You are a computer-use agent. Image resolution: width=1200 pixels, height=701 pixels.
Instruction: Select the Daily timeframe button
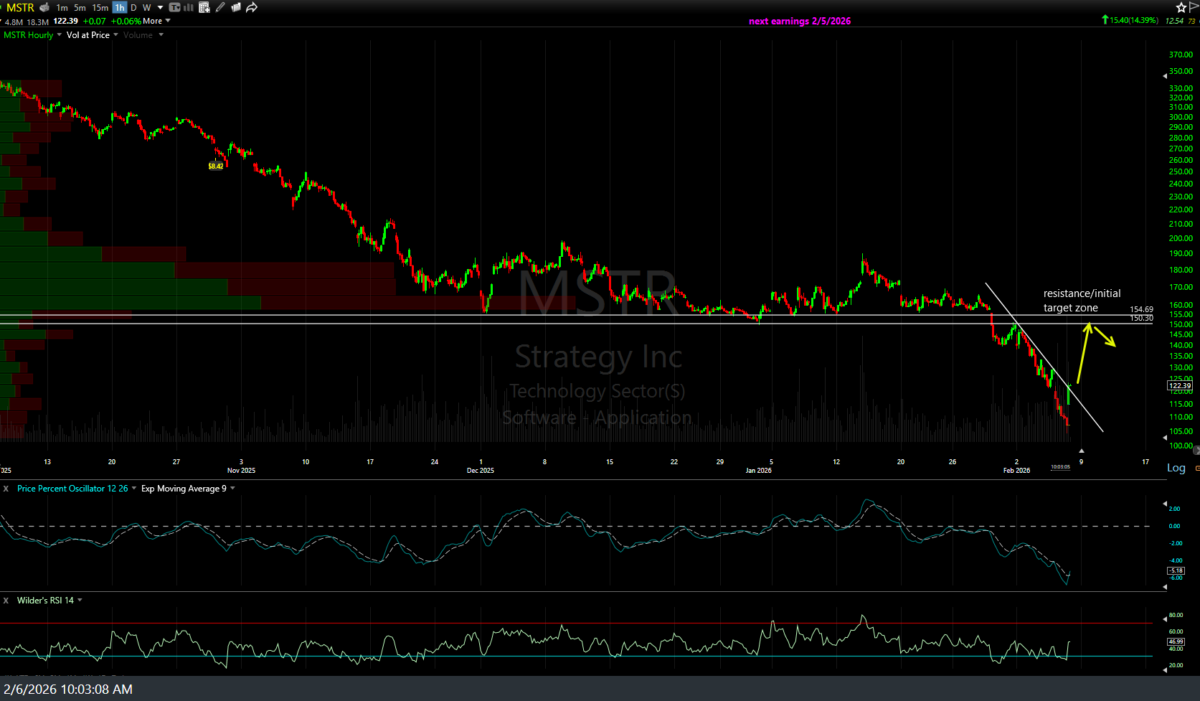click(x=134, y=7)
